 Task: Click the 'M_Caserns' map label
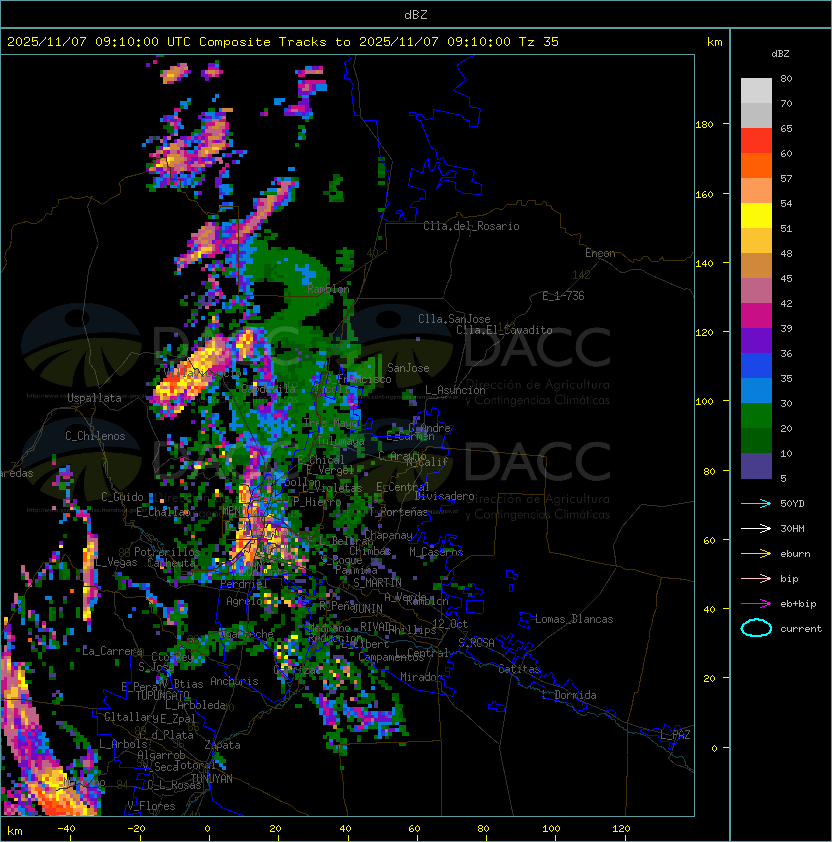[x=436, y=551]
